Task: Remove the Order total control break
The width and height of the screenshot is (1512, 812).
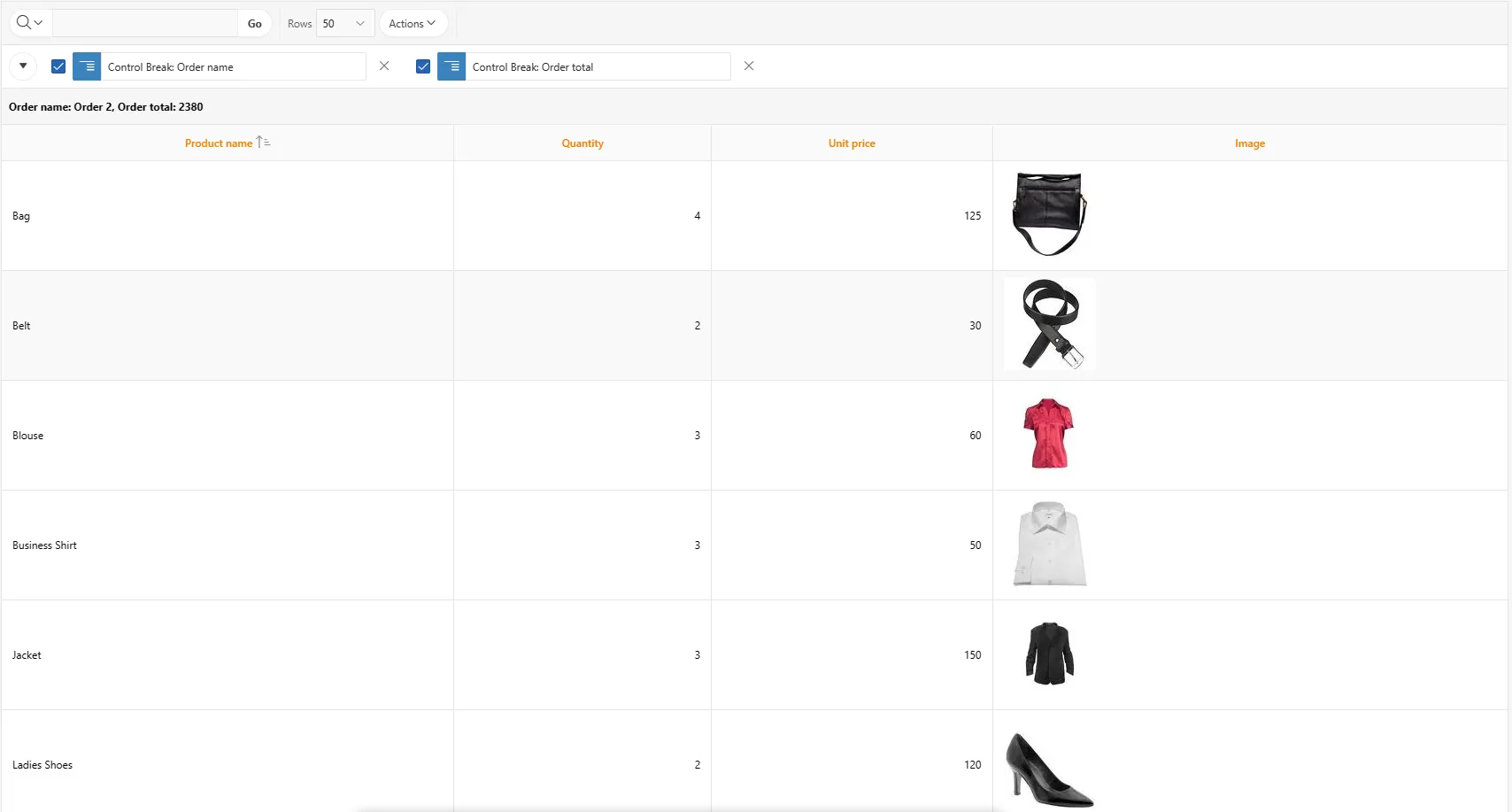Action: [749, 66]
